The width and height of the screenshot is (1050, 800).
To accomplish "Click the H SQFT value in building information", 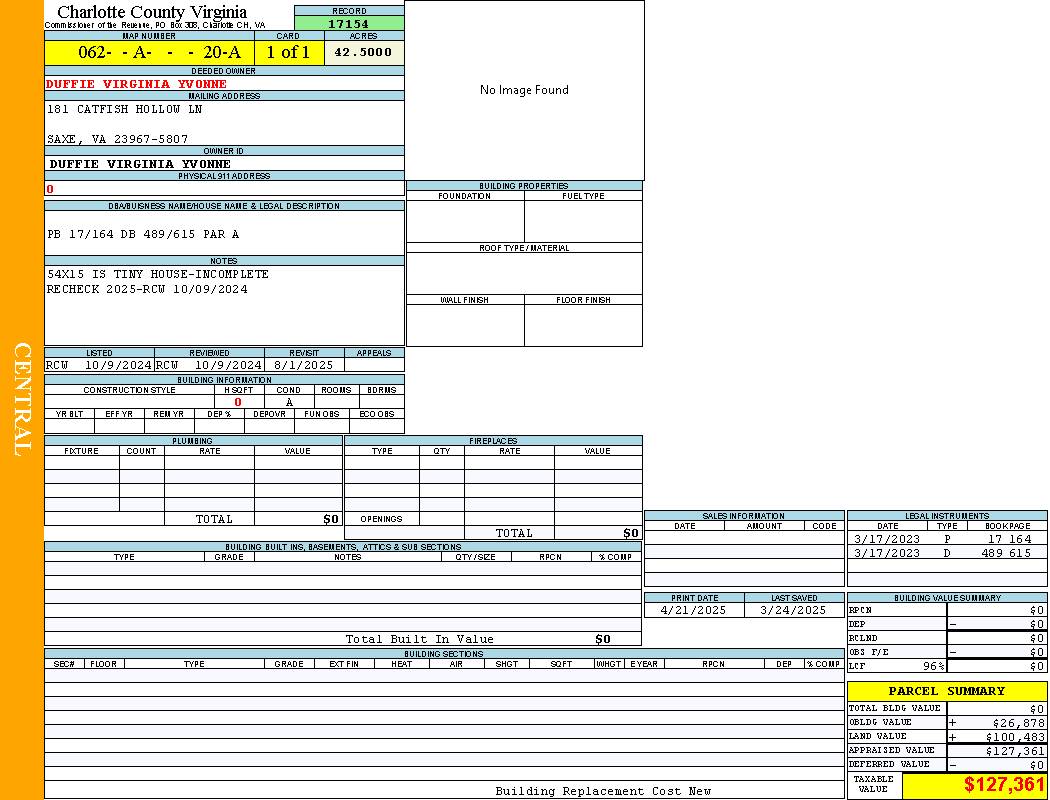I will [238, 402].
